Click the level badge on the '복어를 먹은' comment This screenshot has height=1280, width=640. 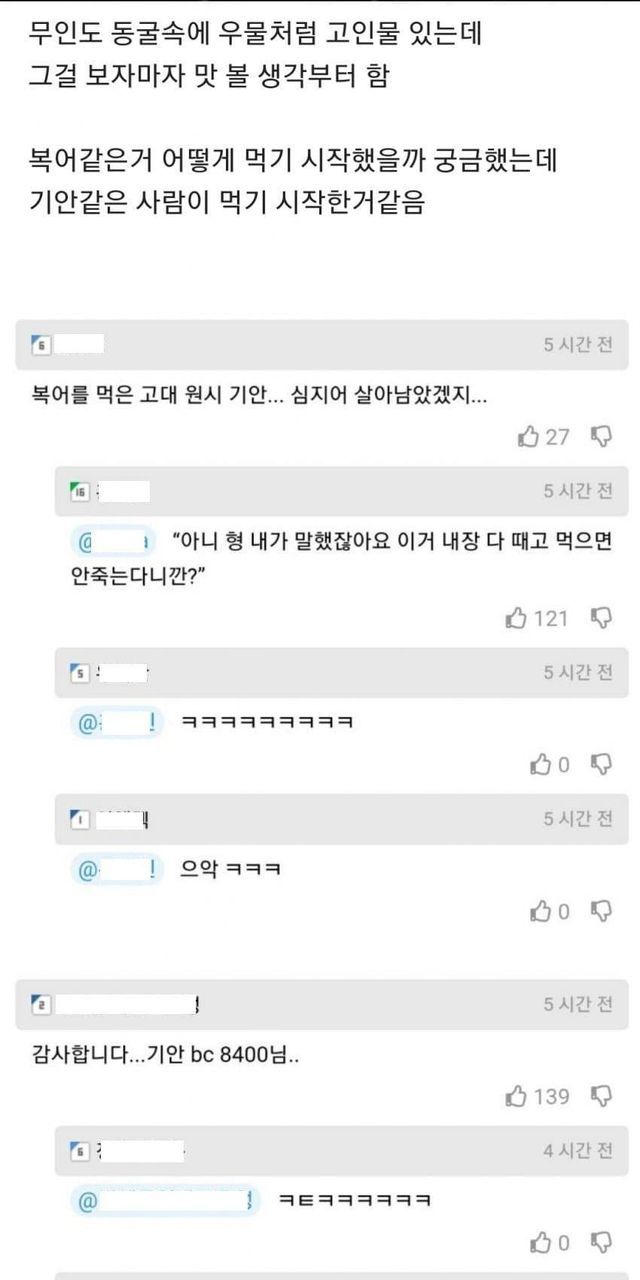coord(41,346)
